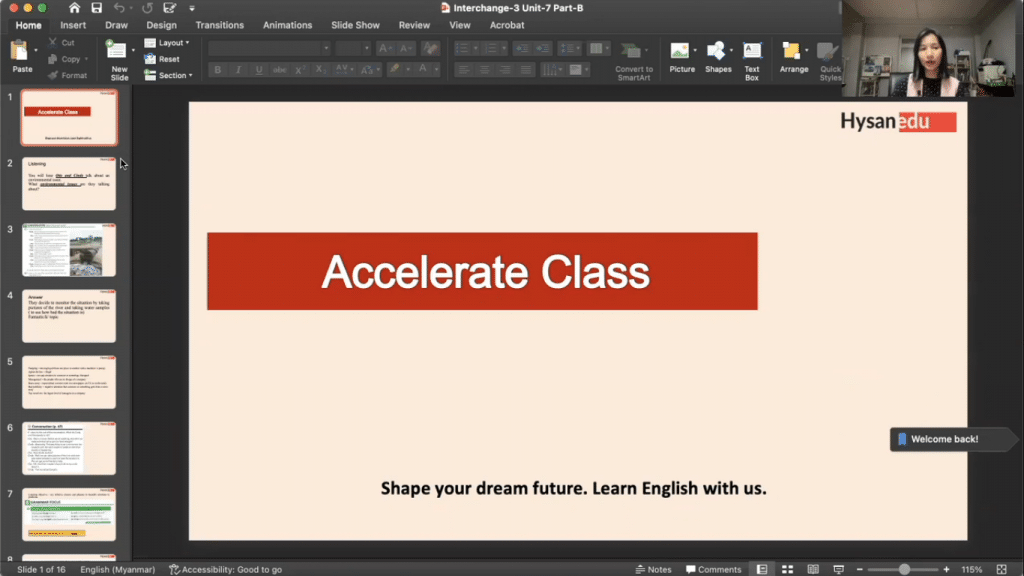Switch to Slide Sorter view

(788, 569)
